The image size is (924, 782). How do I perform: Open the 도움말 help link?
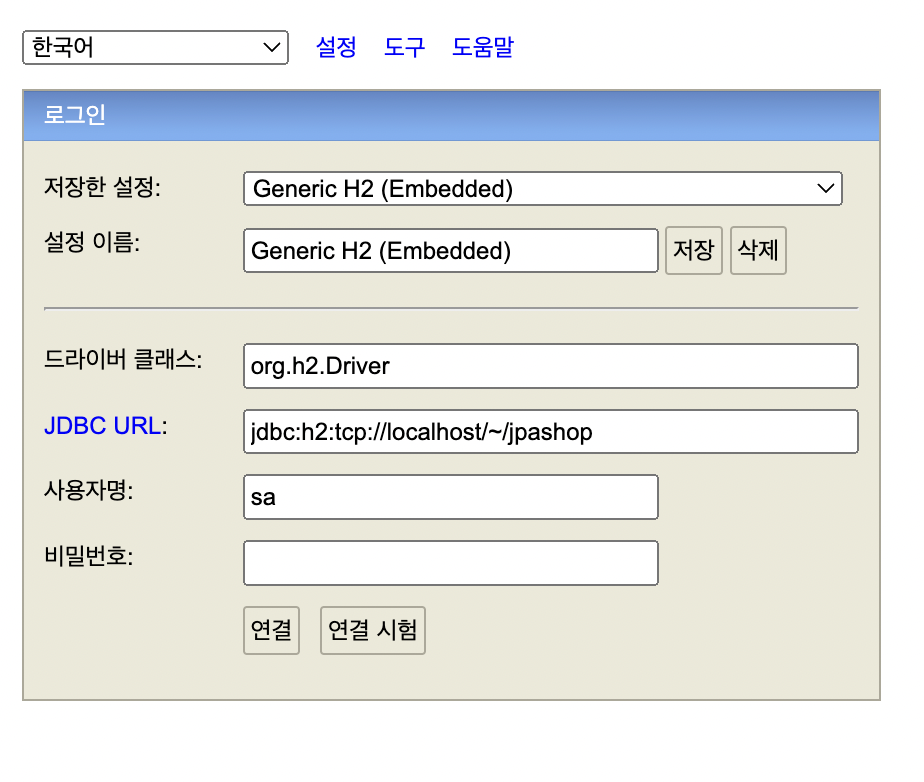(483, 47)
